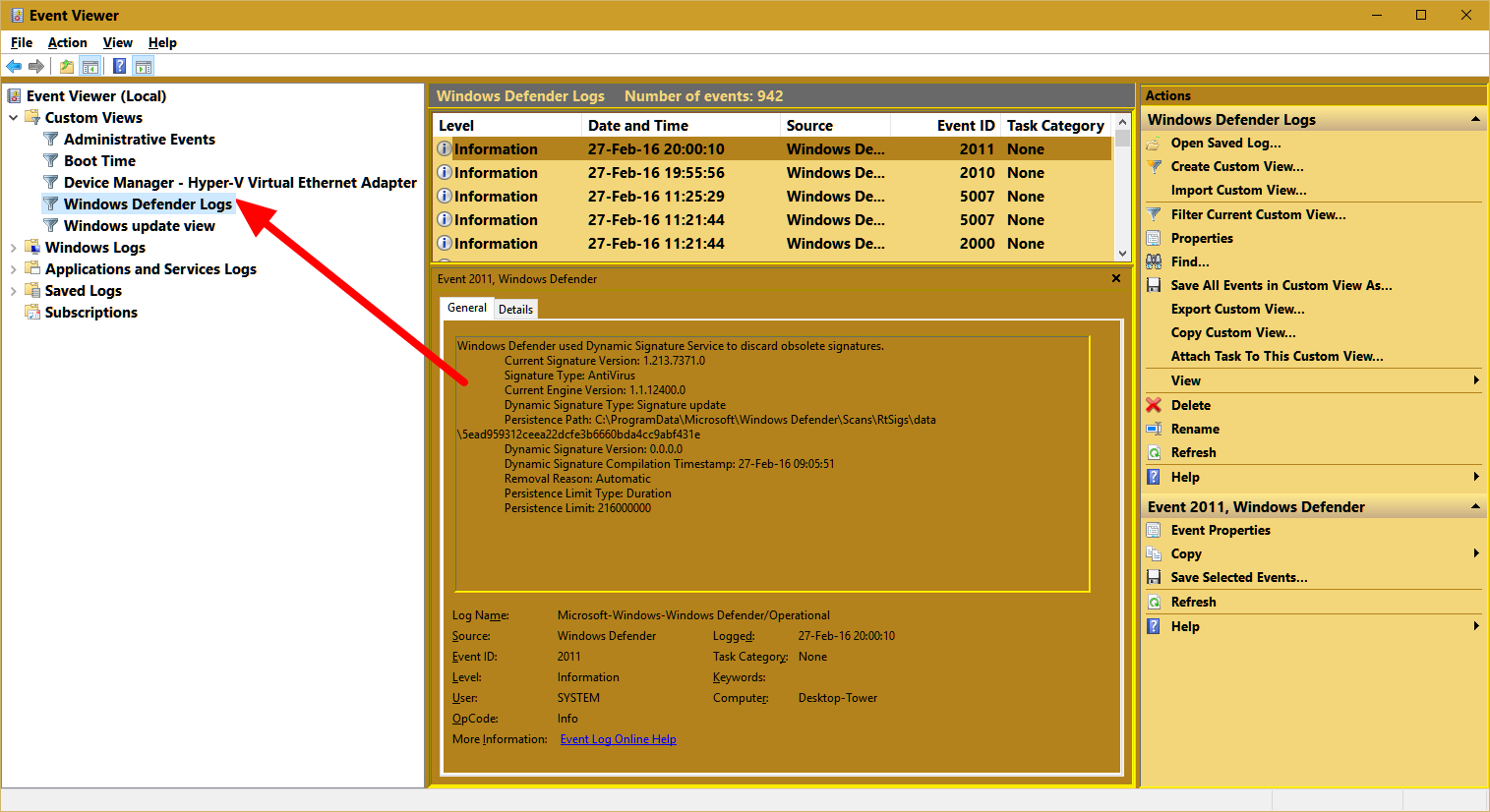Image resolution: width=1490 pixels, height=812 pixels.
Task: Open the View menu in menu bar
Action: pyautogui.click(x=117, y=42)
